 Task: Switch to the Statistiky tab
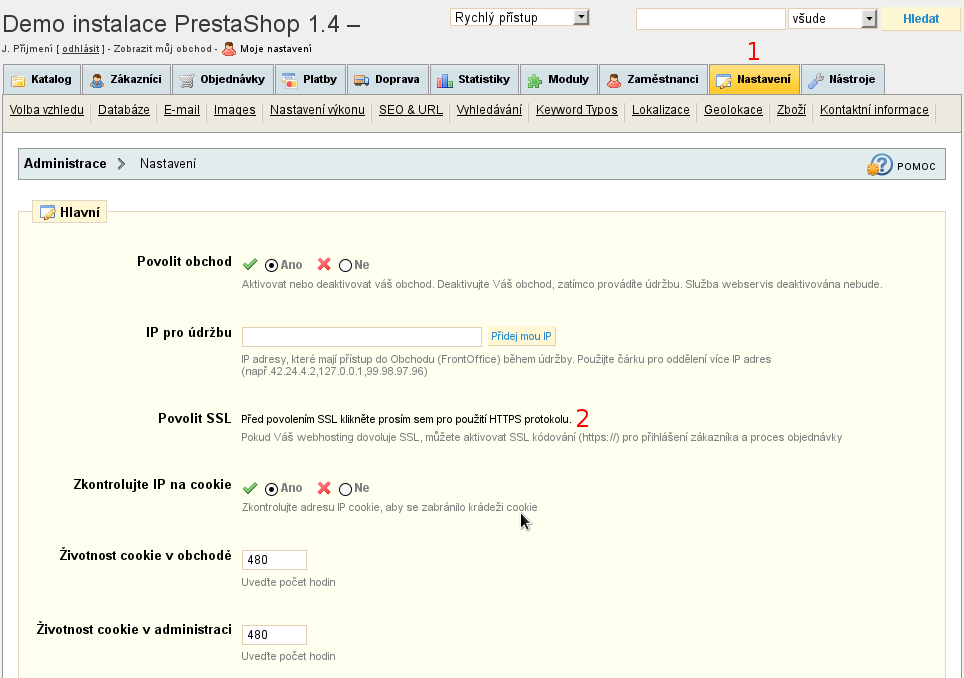474,79
